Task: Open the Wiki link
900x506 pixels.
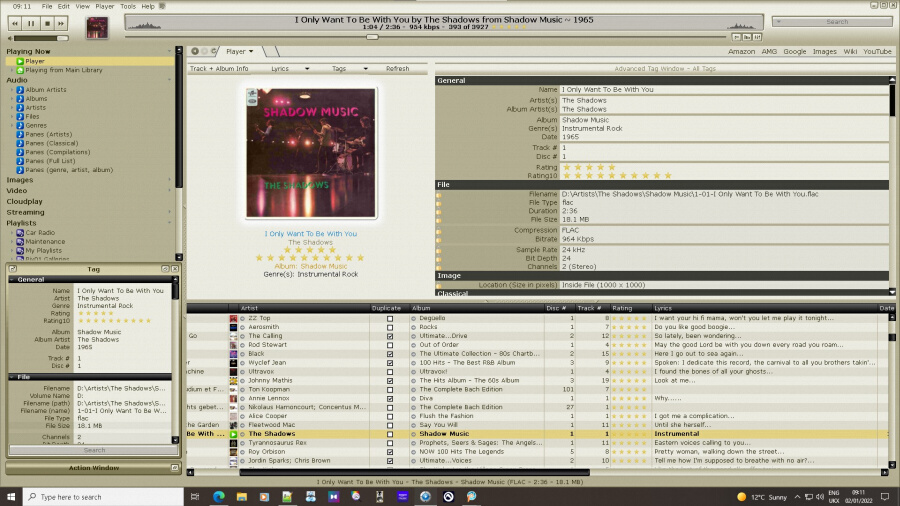Action: click(850, 52)
